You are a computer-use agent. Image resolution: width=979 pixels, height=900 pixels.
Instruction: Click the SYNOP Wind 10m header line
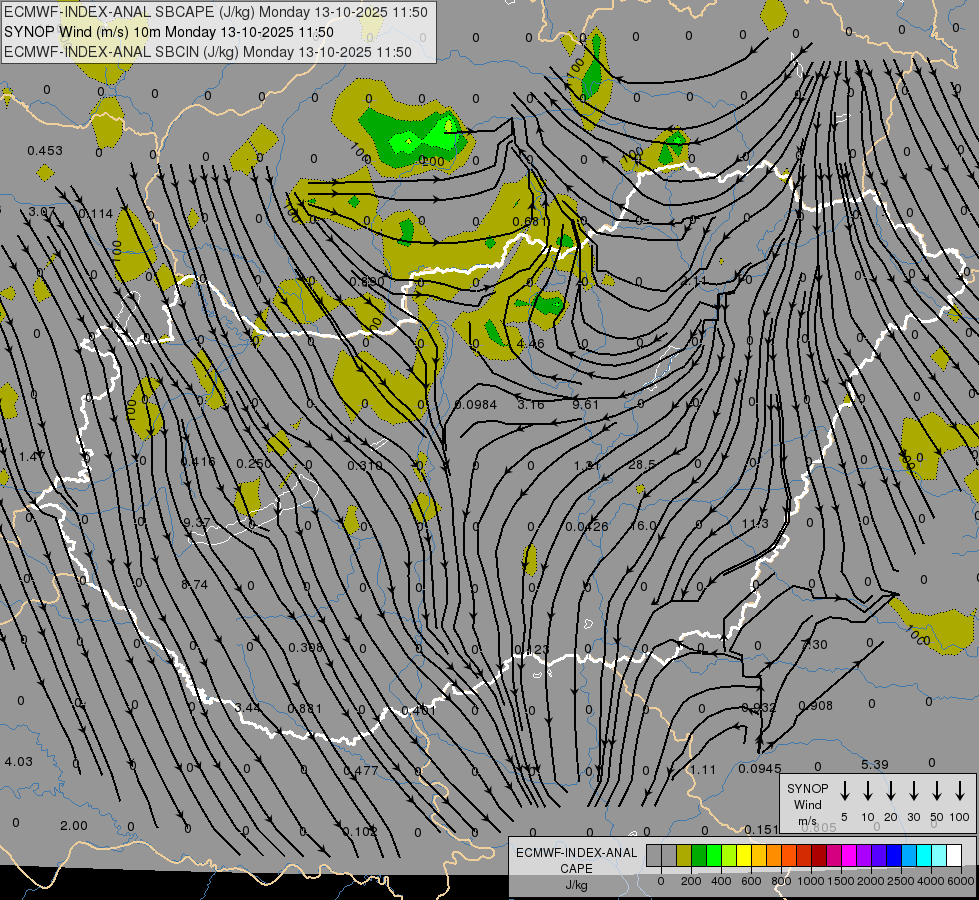click(x=169, y=32)
